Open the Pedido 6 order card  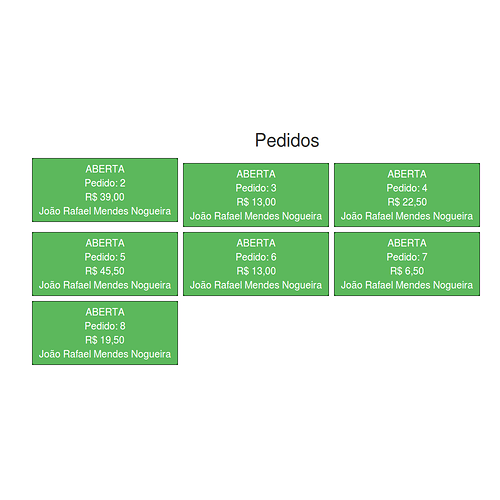(256, 264)
